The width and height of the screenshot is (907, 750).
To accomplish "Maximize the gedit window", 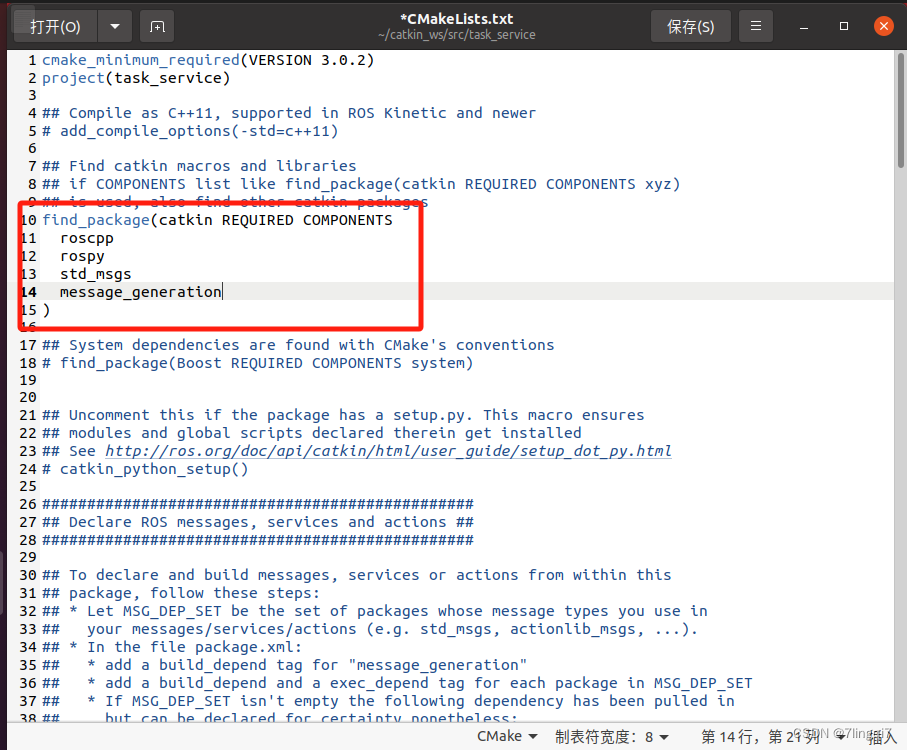I will point(843,25).
